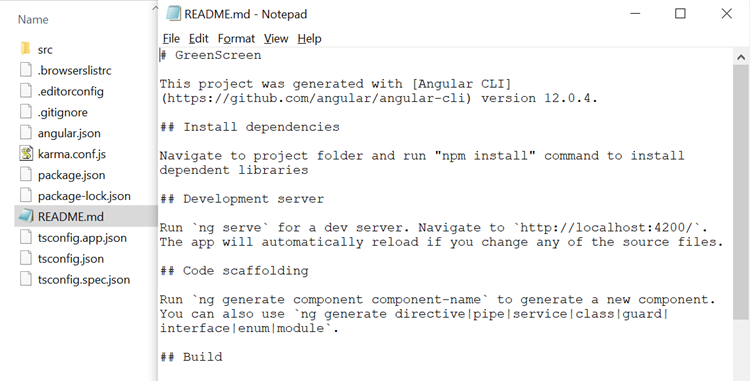This screenshot has height=381, width=750.
Task: Open the View menu
Action: (x=276, y=39)
